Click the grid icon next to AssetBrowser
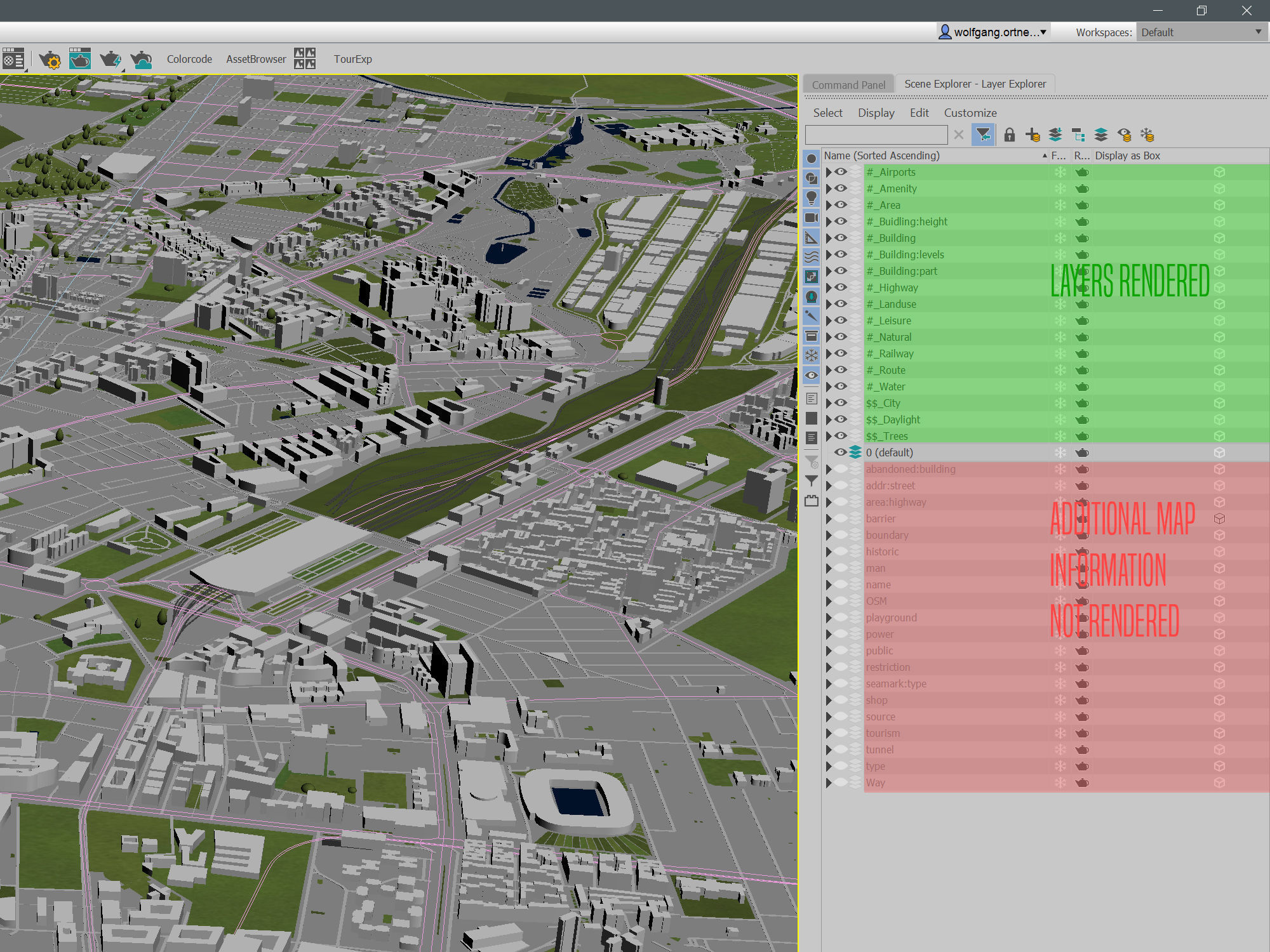Image resolution: width=1270 pixels, height=952 pixels. pos(305,59)
